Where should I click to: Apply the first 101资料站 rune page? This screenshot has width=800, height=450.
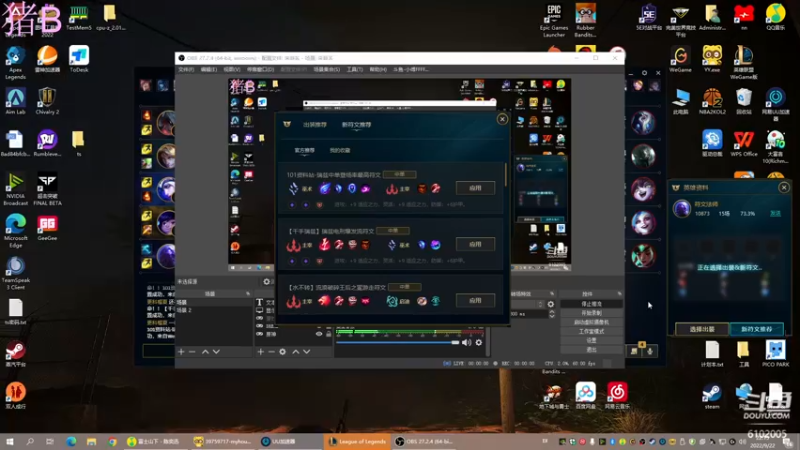pos(475,188)
